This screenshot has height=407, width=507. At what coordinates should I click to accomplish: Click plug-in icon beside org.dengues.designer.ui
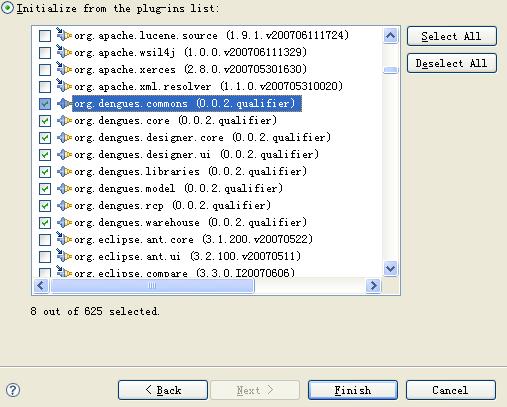coord(64,154)
